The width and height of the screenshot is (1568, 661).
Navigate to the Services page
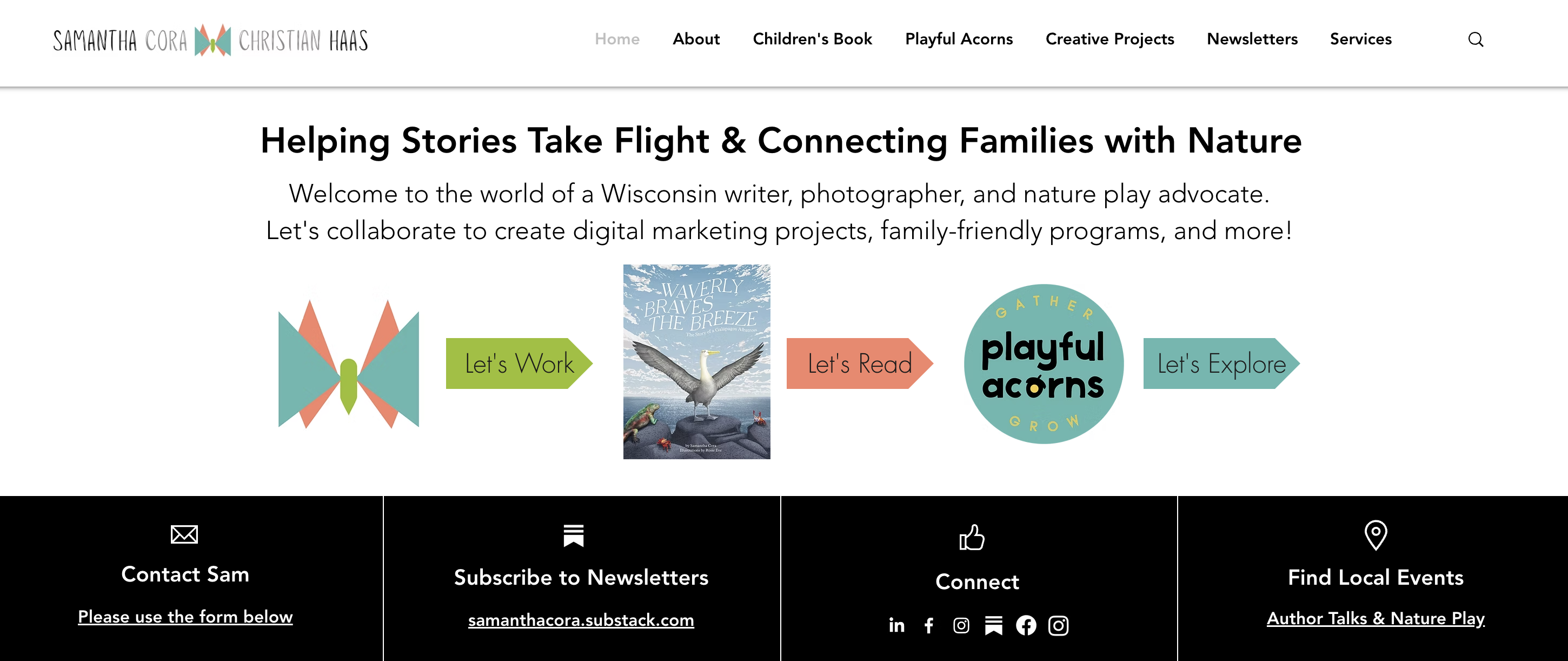(1360, 39)
